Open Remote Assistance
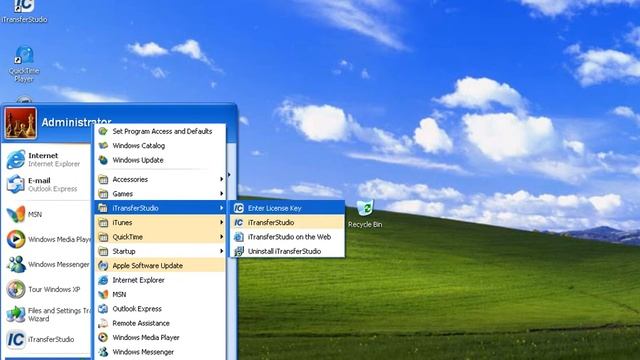The height and width of the screenshot is (360, 640). point(160,323)
